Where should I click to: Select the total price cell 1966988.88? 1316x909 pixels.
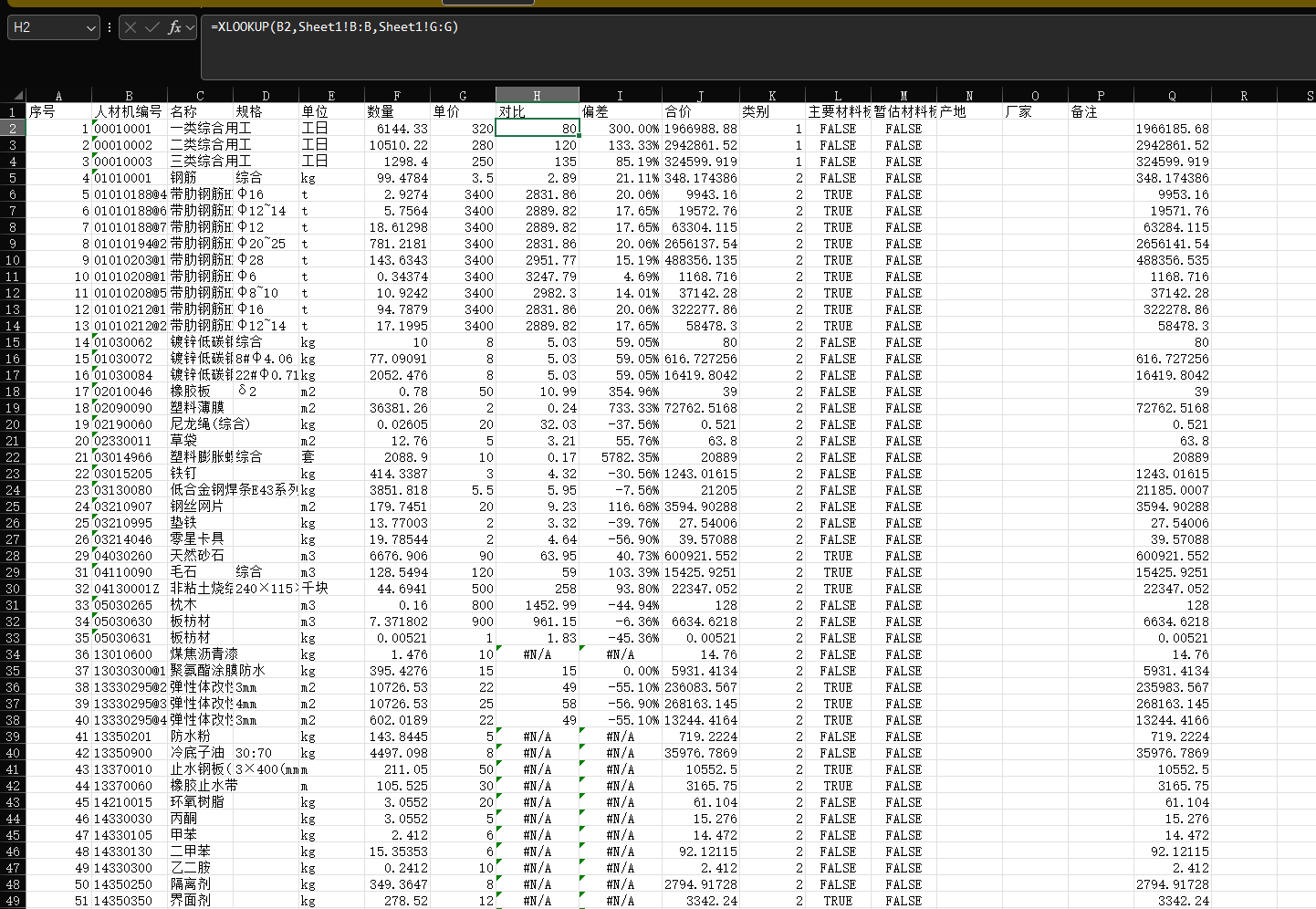point(700,129)
